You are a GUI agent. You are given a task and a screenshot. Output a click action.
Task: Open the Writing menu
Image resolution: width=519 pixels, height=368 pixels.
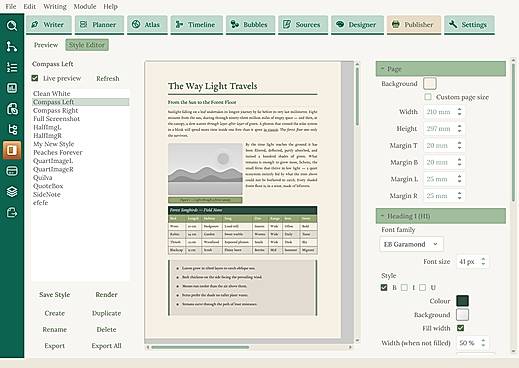click(x=55, y=6)
